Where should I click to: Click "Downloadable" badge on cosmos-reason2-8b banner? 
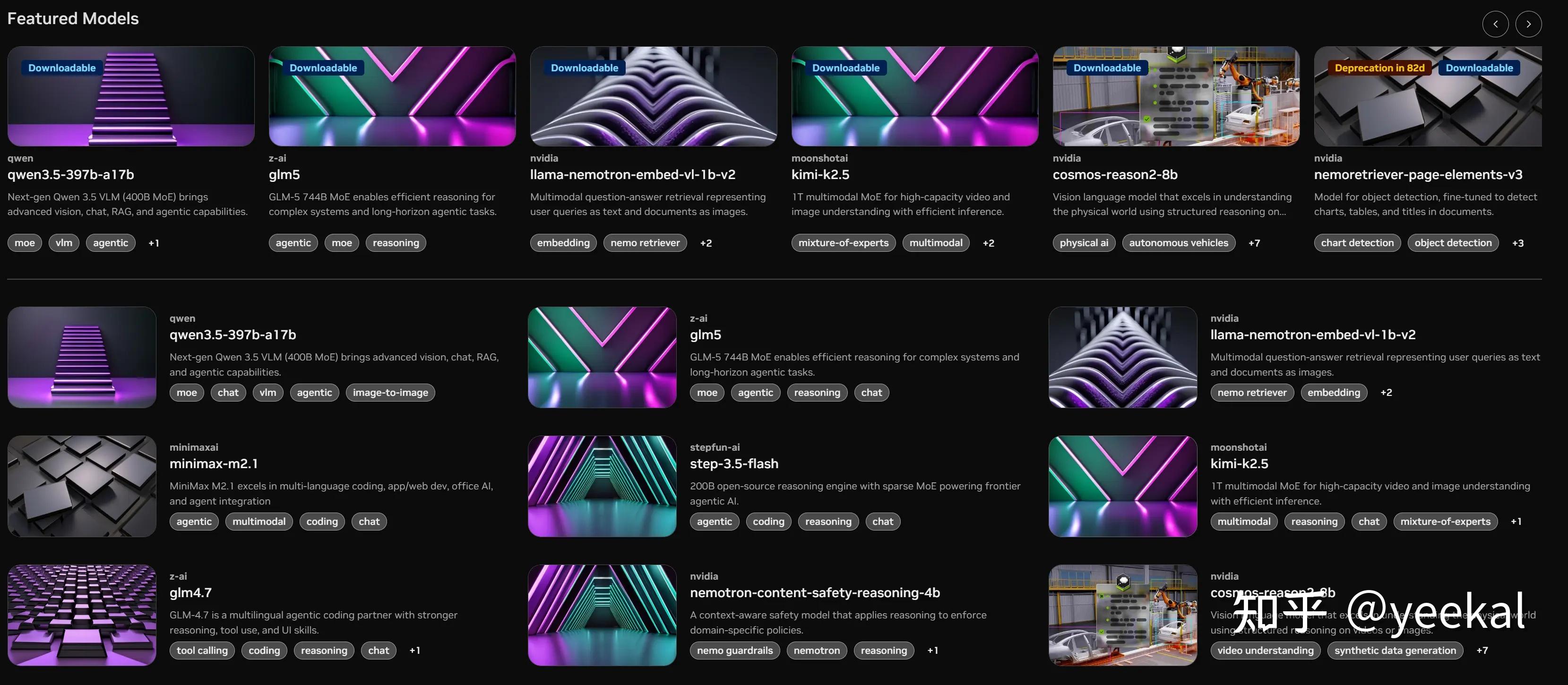point(1107,68)
